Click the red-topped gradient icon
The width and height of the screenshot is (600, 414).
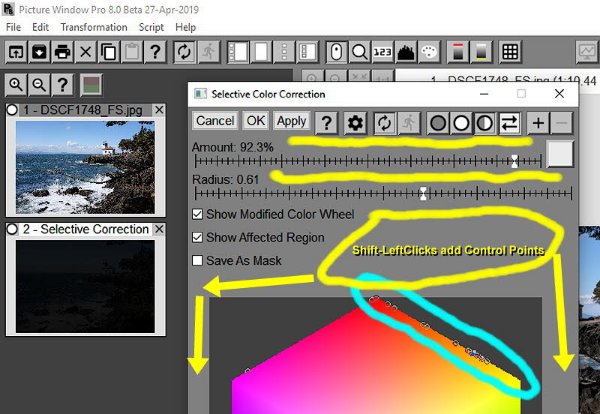coord(458,52)
